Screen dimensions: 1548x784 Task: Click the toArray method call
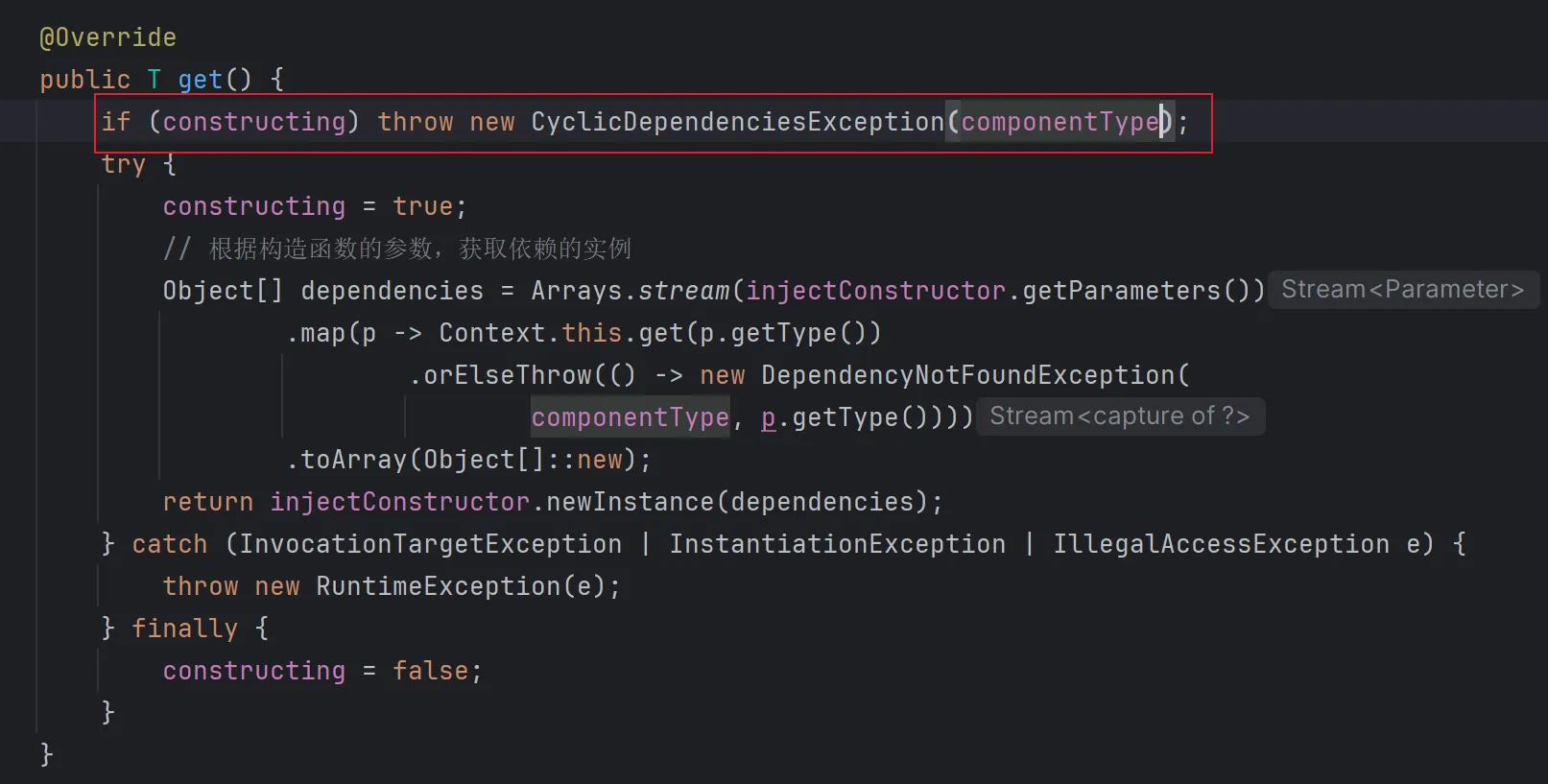point(354,460)
